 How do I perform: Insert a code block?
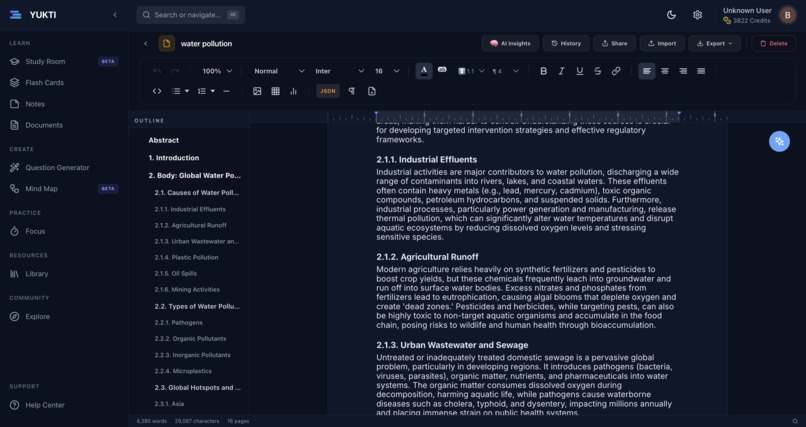click(x=157, y=91)
